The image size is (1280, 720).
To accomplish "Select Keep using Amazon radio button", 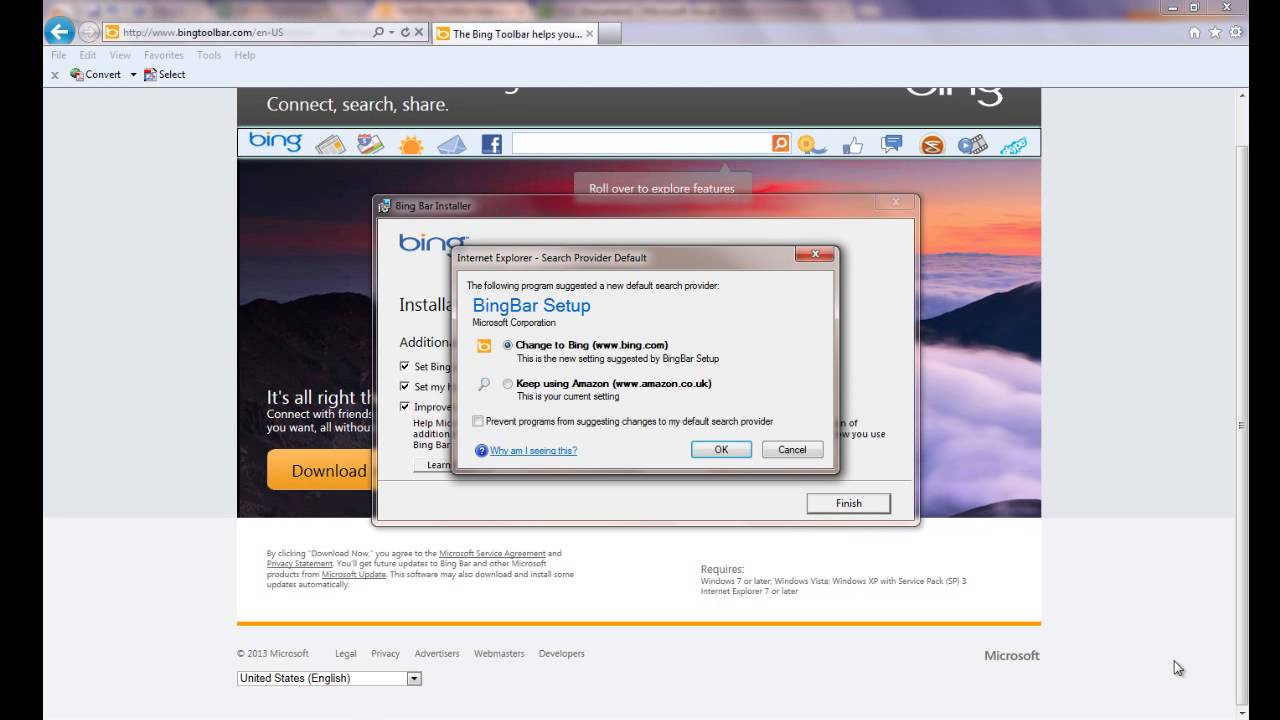I will (508, 383).
